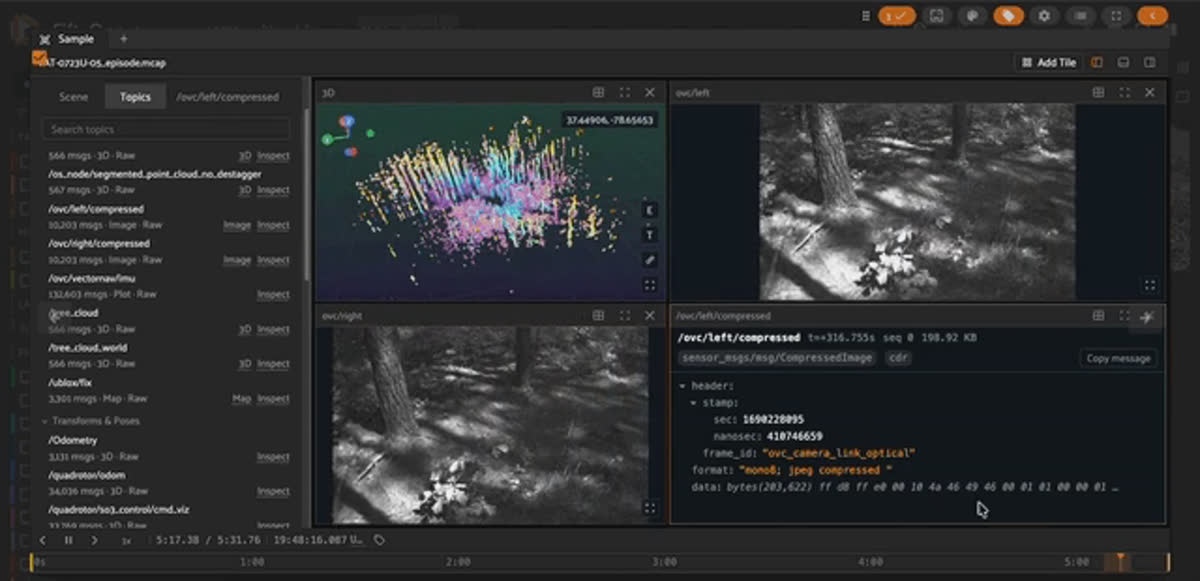The height and width of the screenshot is (581, 1200).
Task: Click Inspect for /ovc/left/compressed topic
Action: click(273, 226)
